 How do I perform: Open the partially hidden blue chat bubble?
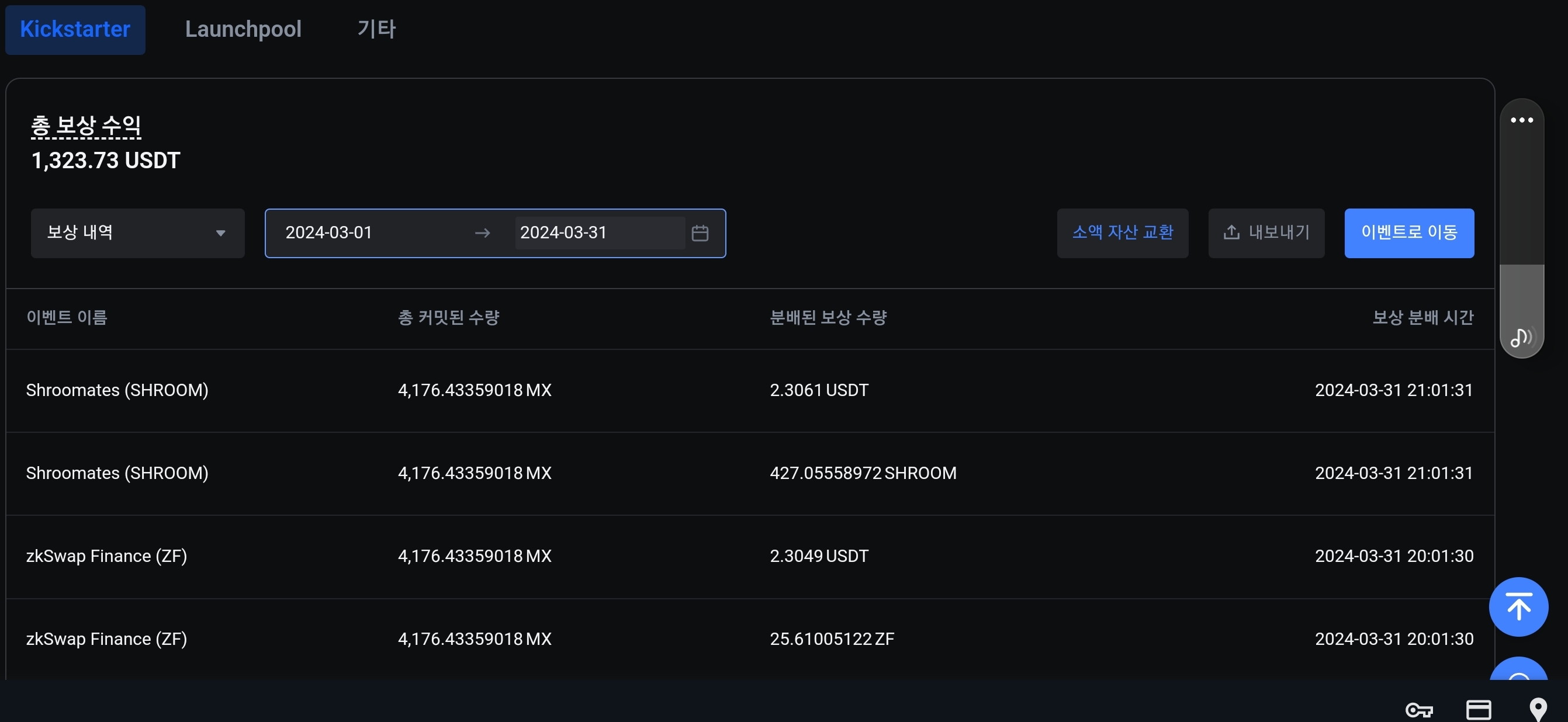(1518, 669)
